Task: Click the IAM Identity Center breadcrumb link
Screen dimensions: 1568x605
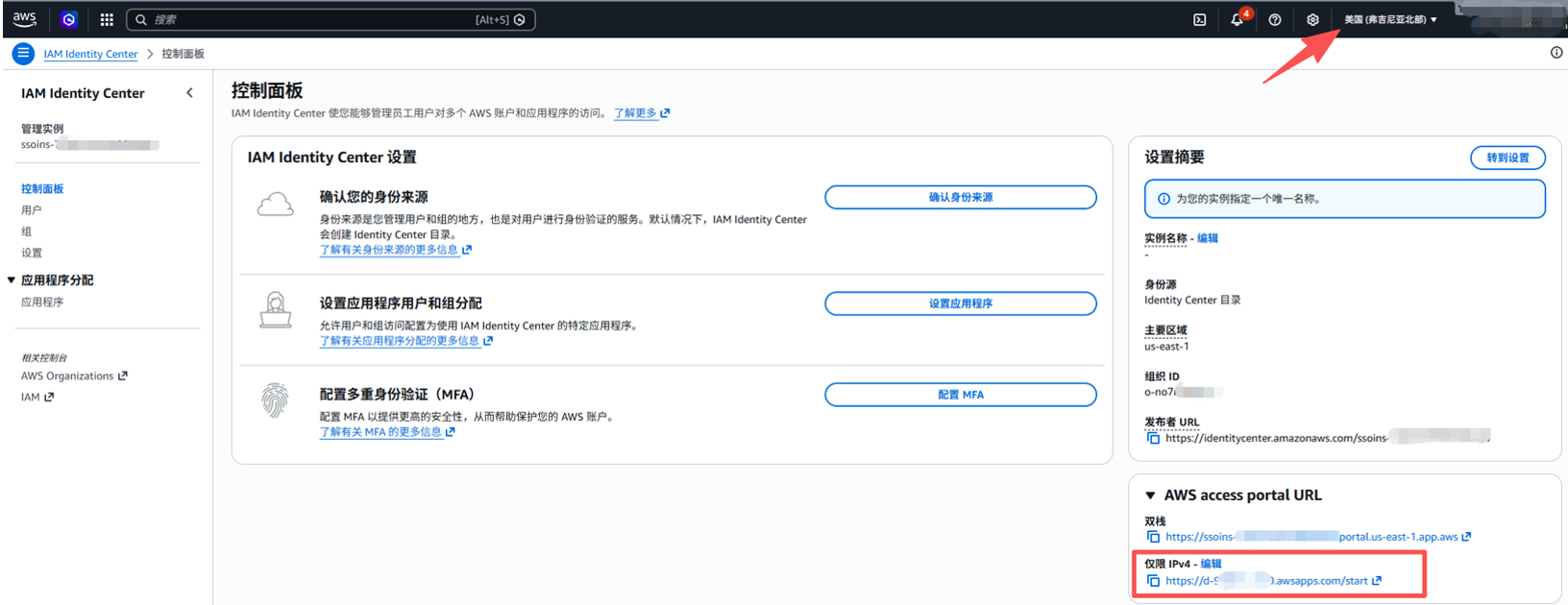Action: [90, 54]
